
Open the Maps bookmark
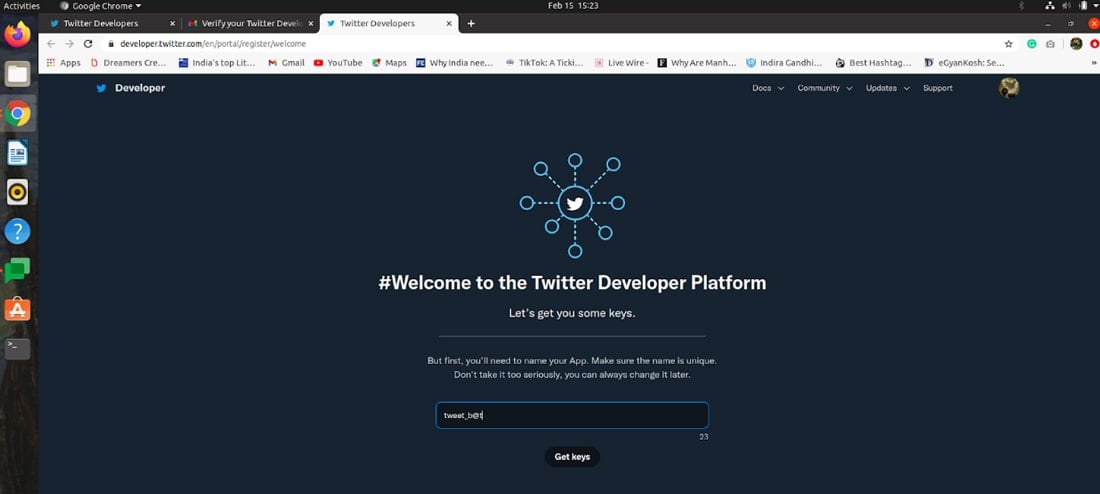coord(389,62)
